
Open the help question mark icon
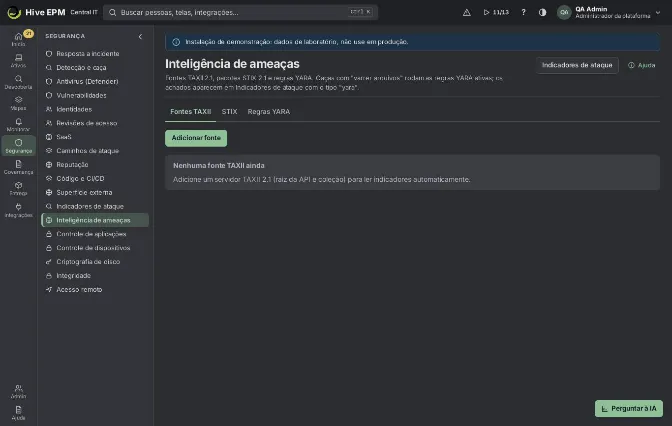click(523, 12)
